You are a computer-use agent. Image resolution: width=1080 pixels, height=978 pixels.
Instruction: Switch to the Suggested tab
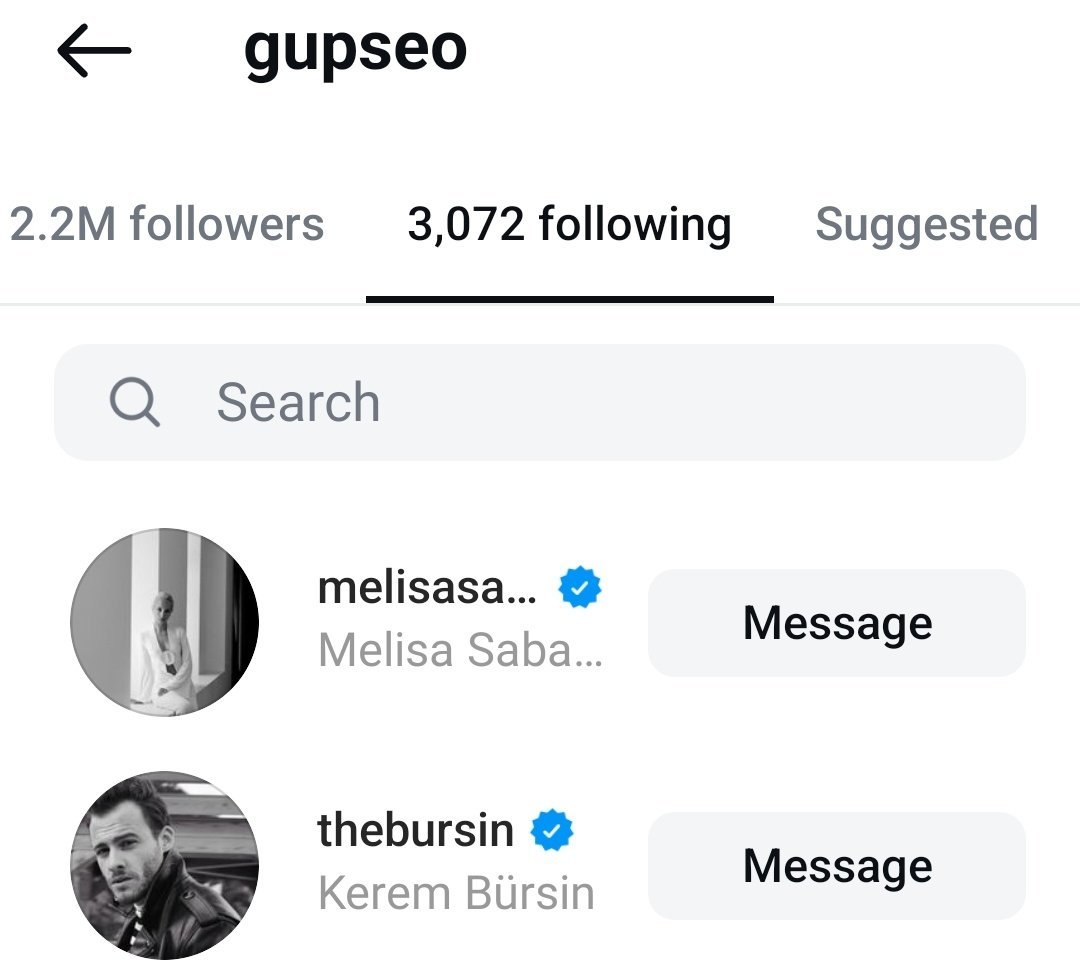(926, 225)
